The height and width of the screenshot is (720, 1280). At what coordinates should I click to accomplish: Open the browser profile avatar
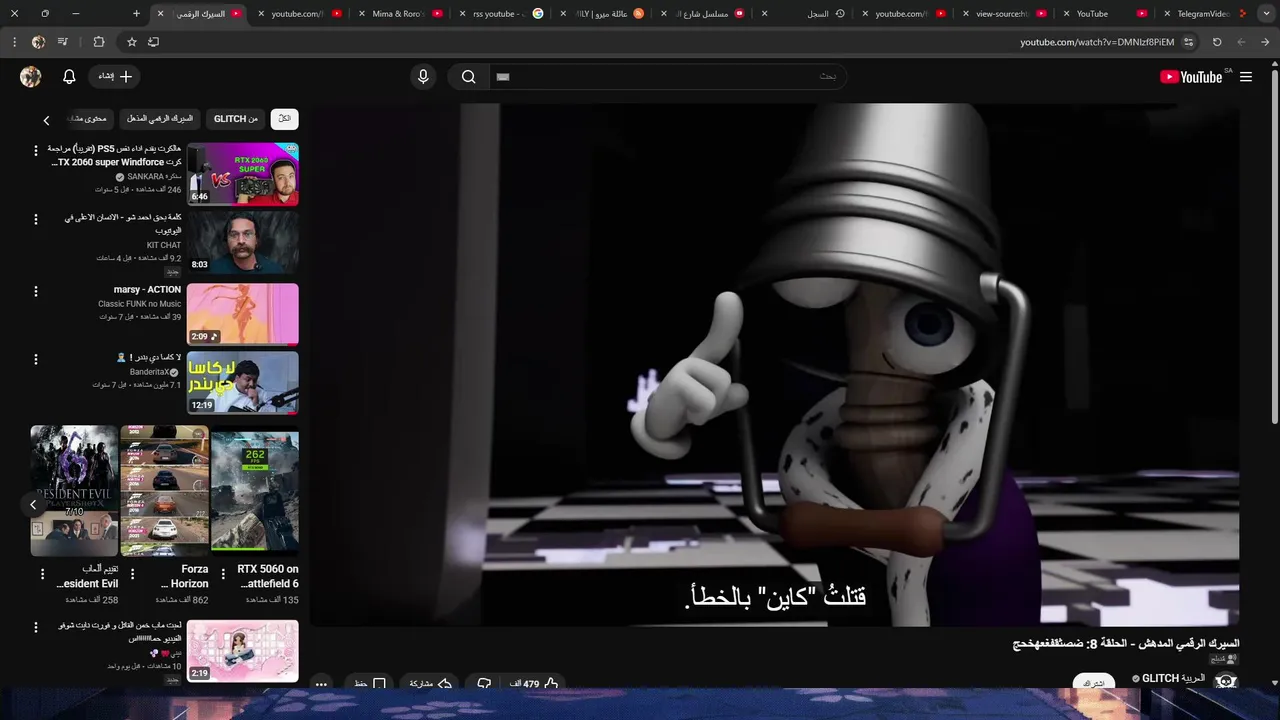click(x=38, y=42)
